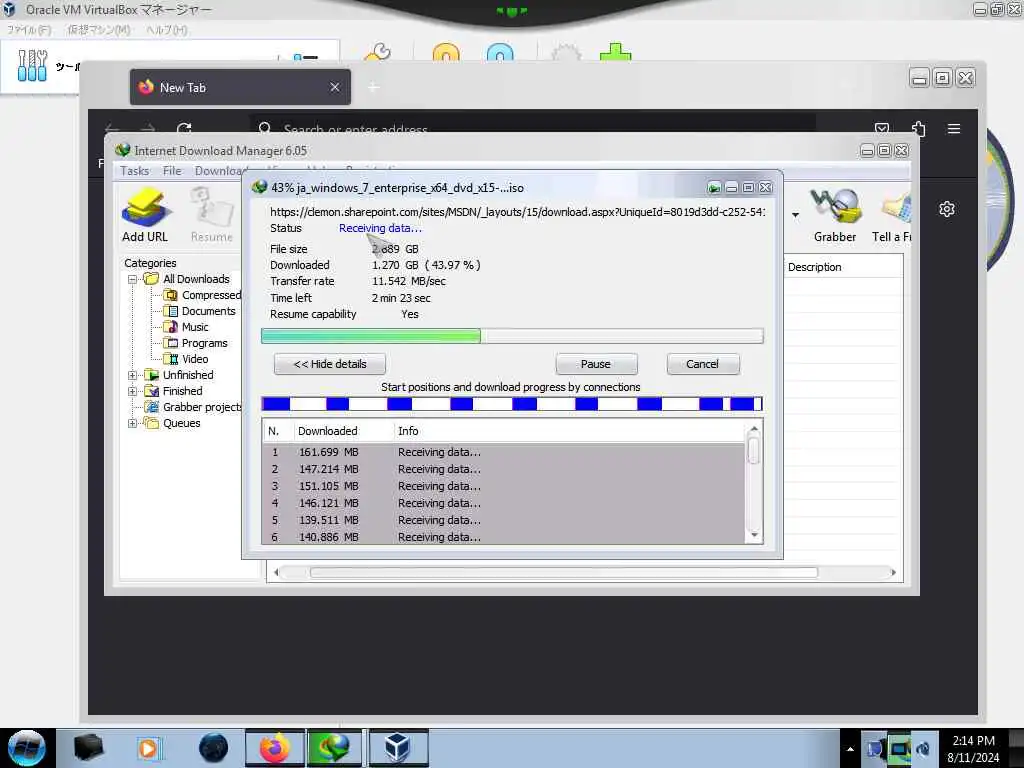
Task: Click the Description column header
Action: (814, 267)
